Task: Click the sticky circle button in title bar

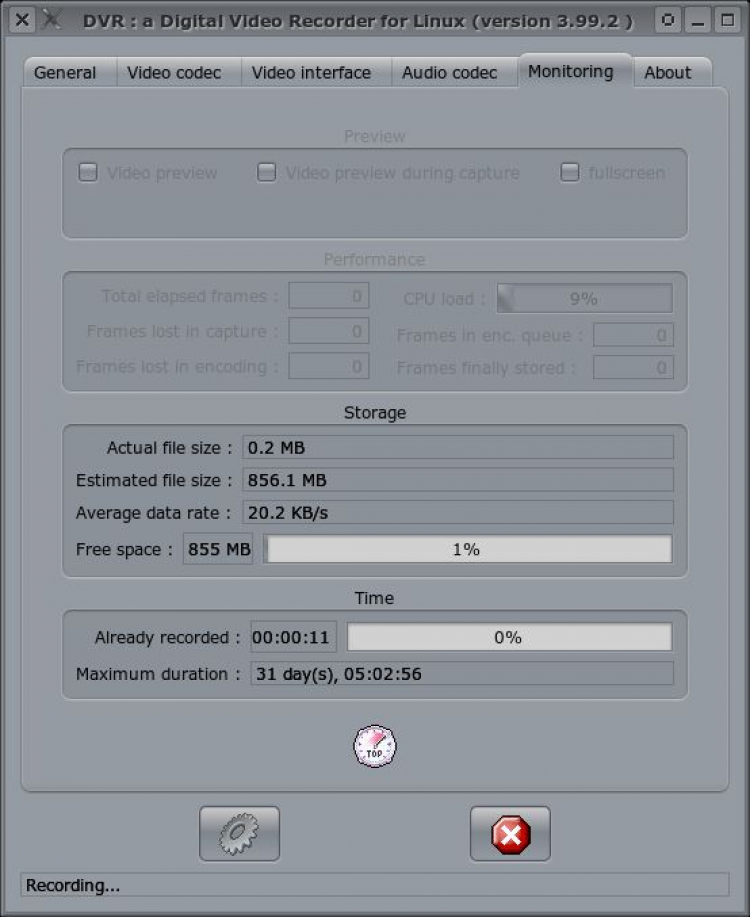Action: pos(668,19)
